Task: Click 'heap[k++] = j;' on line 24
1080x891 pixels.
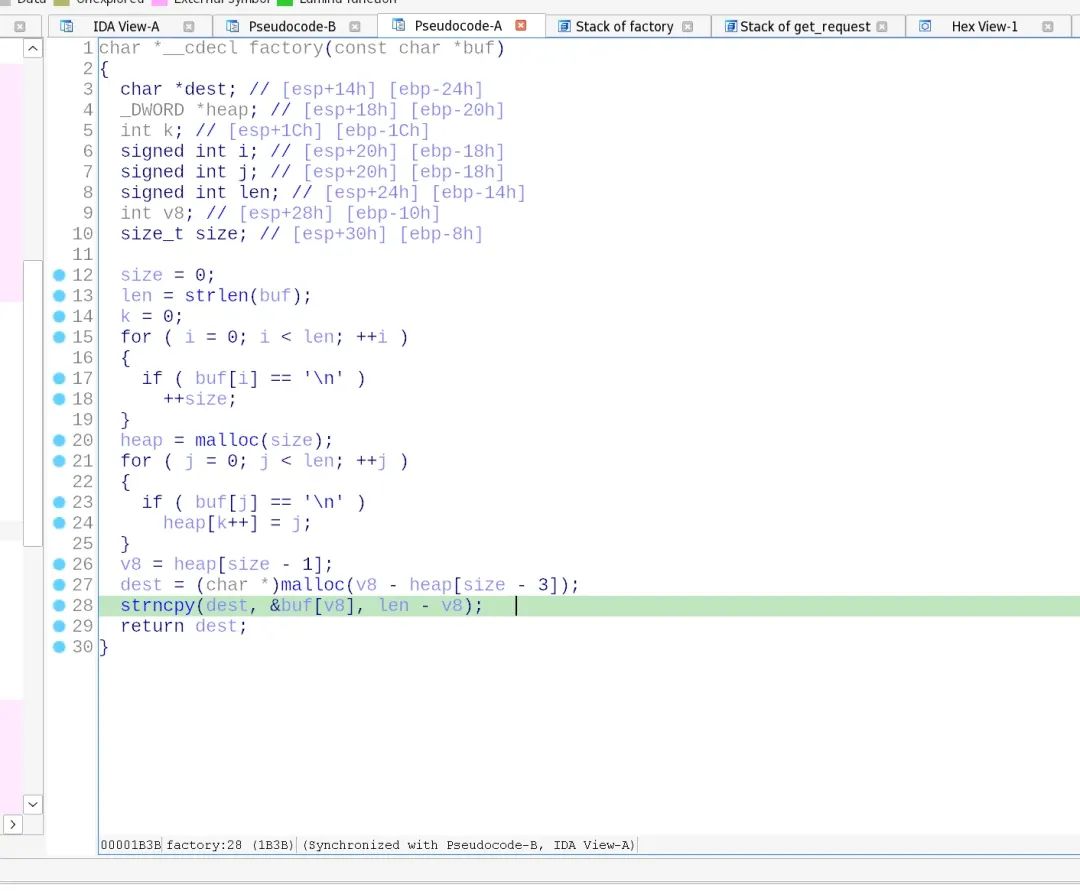Action: (237, 523)
